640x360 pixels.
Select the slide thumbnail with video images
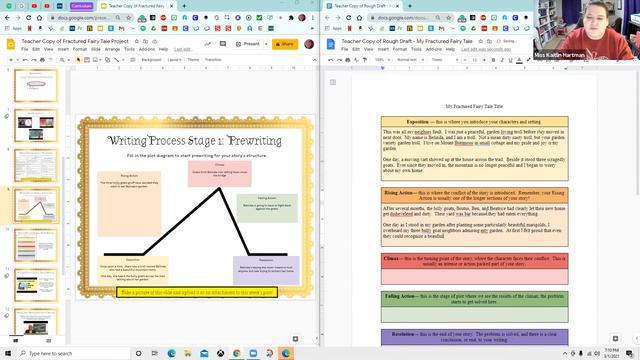36,125
